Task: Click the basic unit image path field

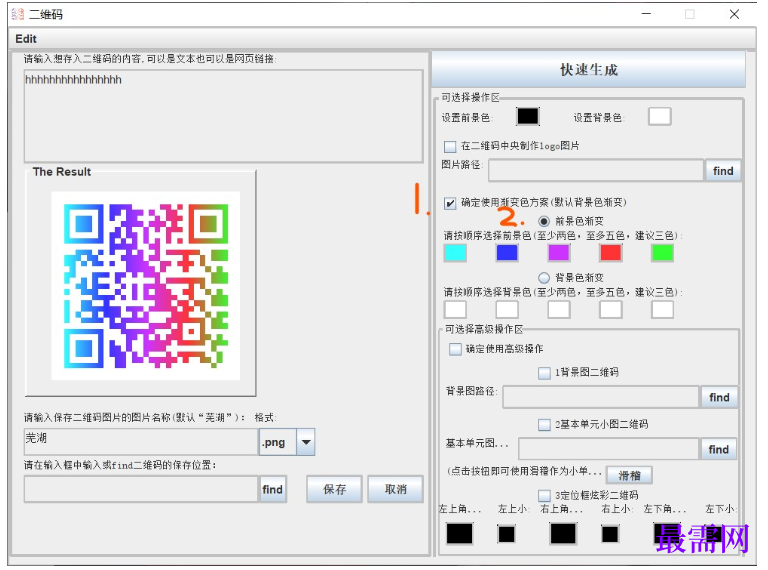Action: [x=608, y=449]
